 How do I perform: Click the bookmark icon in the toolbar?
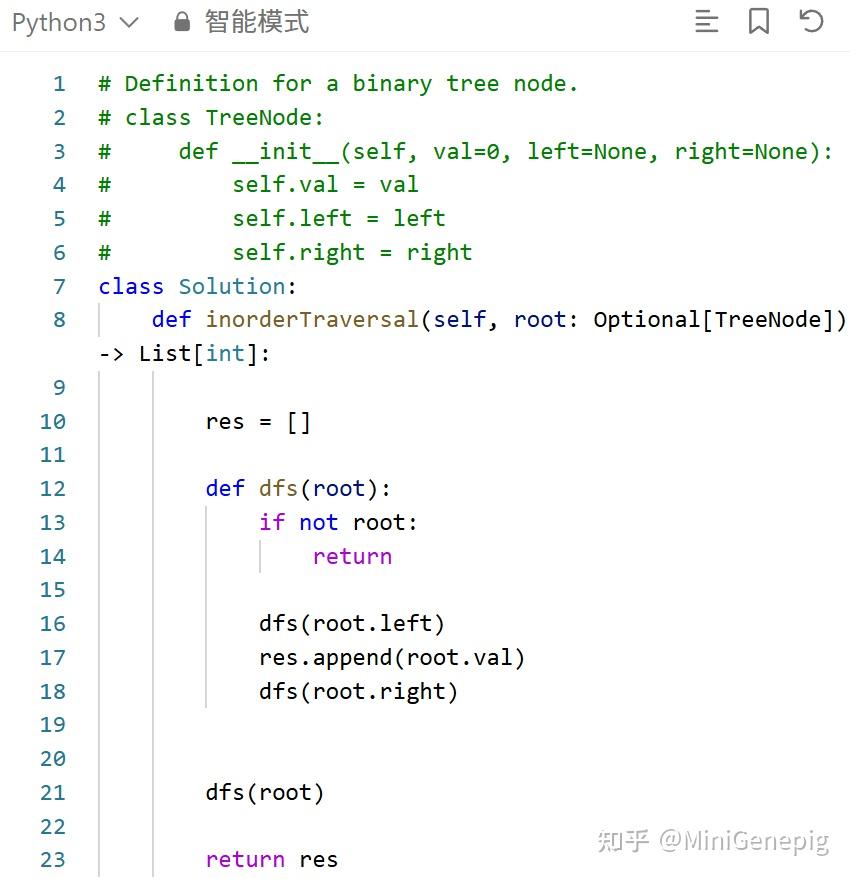pos(759,22)
